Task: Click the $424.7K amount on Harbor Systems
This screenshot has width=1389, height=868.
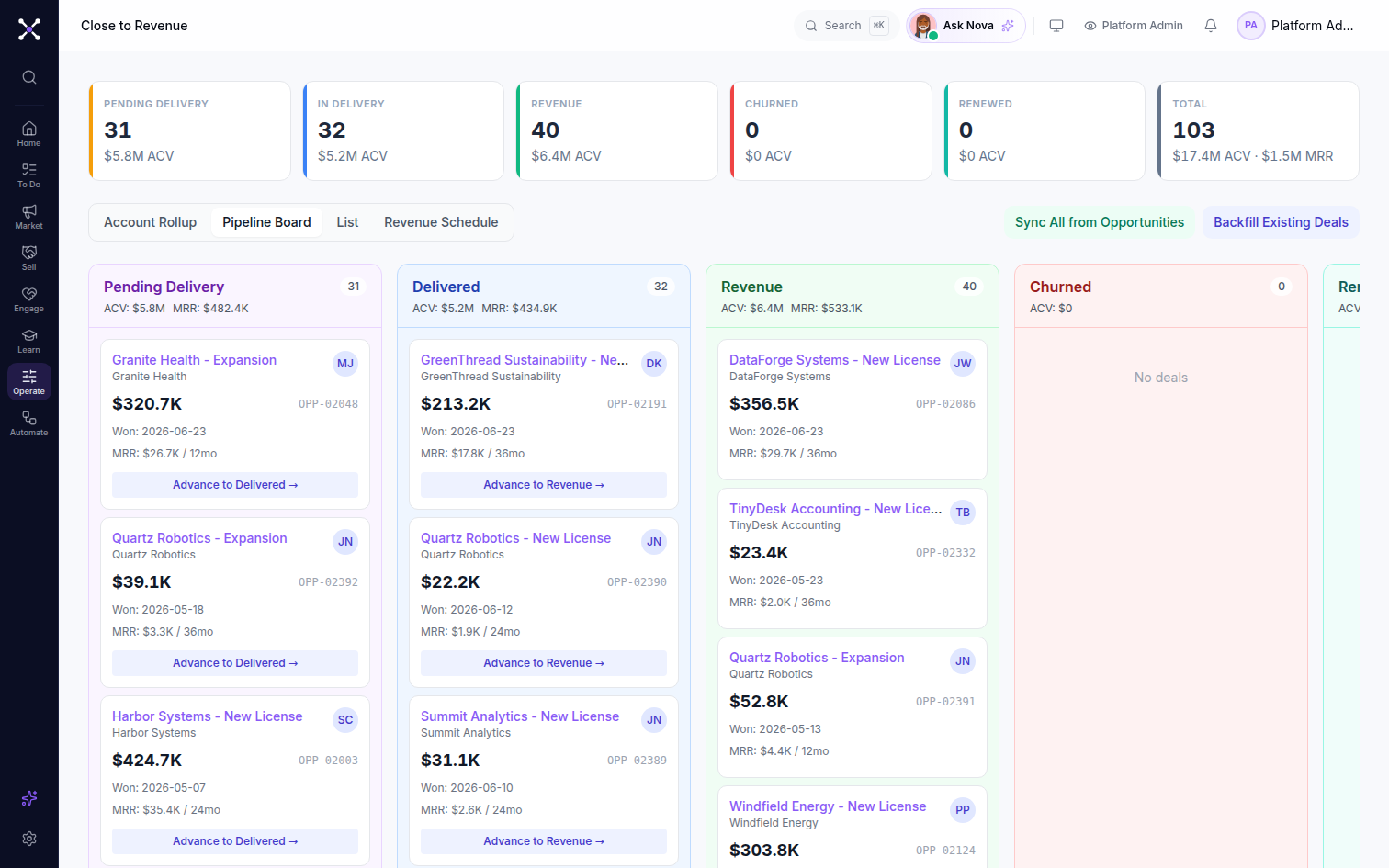Action: [x=147, y=761]
